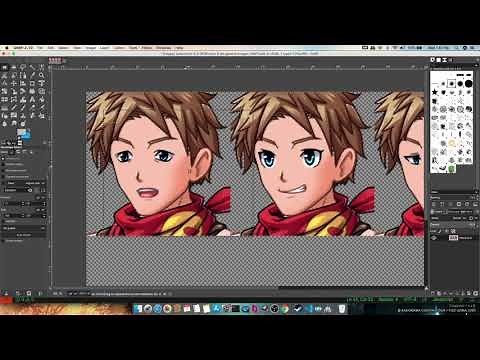Open Finder from the Dock
Image resolution: width=480 pixels, height=360 pixels.
(138, 309)
